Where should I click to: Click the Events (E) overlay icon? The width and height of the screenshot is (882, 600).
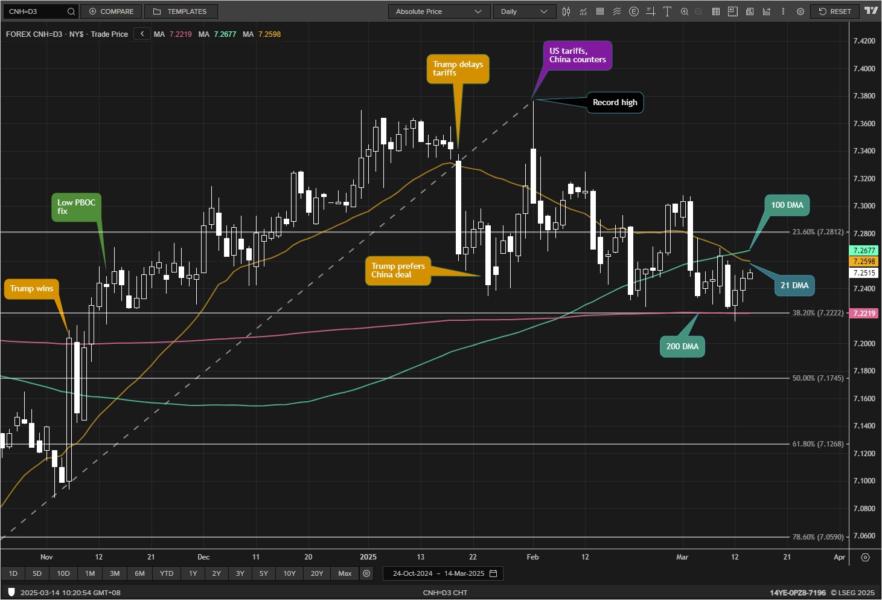click(632, 12)
